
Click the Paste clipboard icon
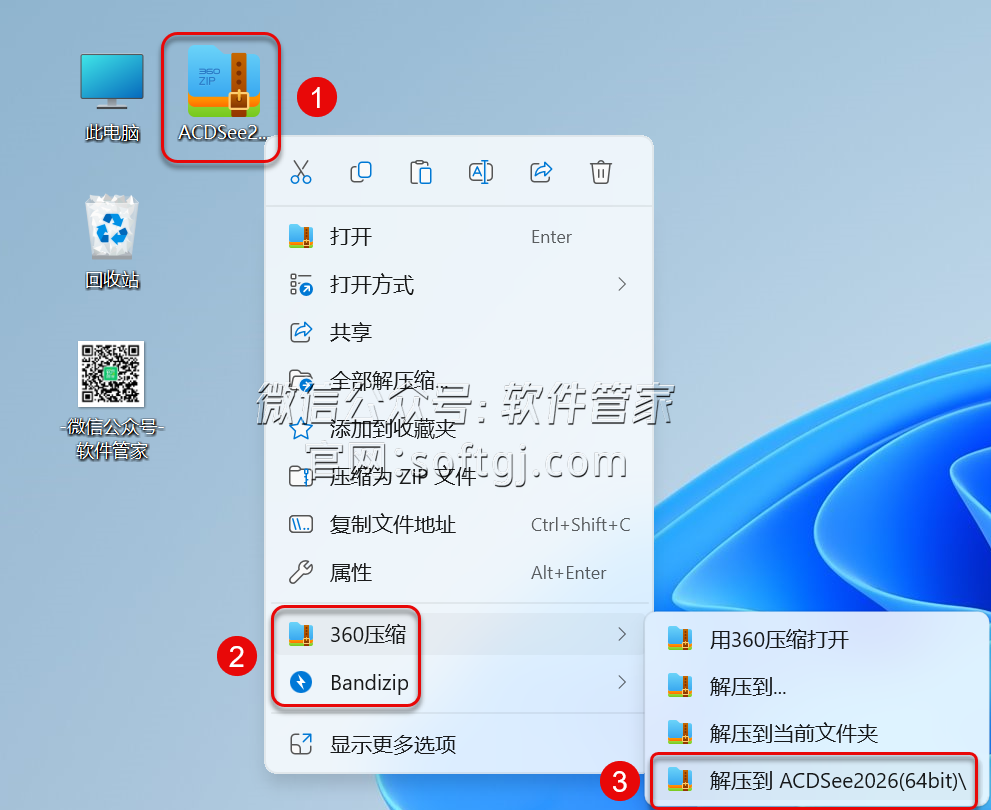[421, 172]
